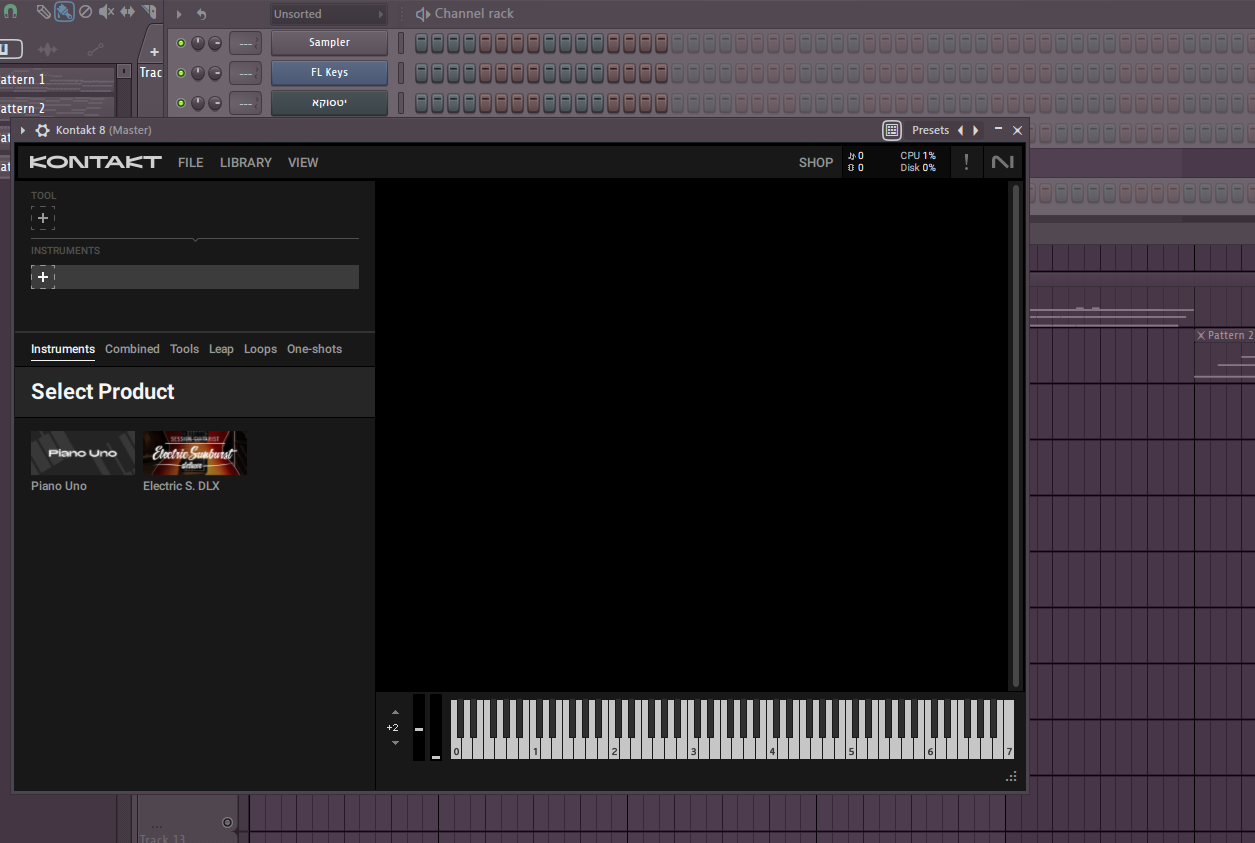
Task: Open the FL Keys channel button
Action: pos(329,73)
